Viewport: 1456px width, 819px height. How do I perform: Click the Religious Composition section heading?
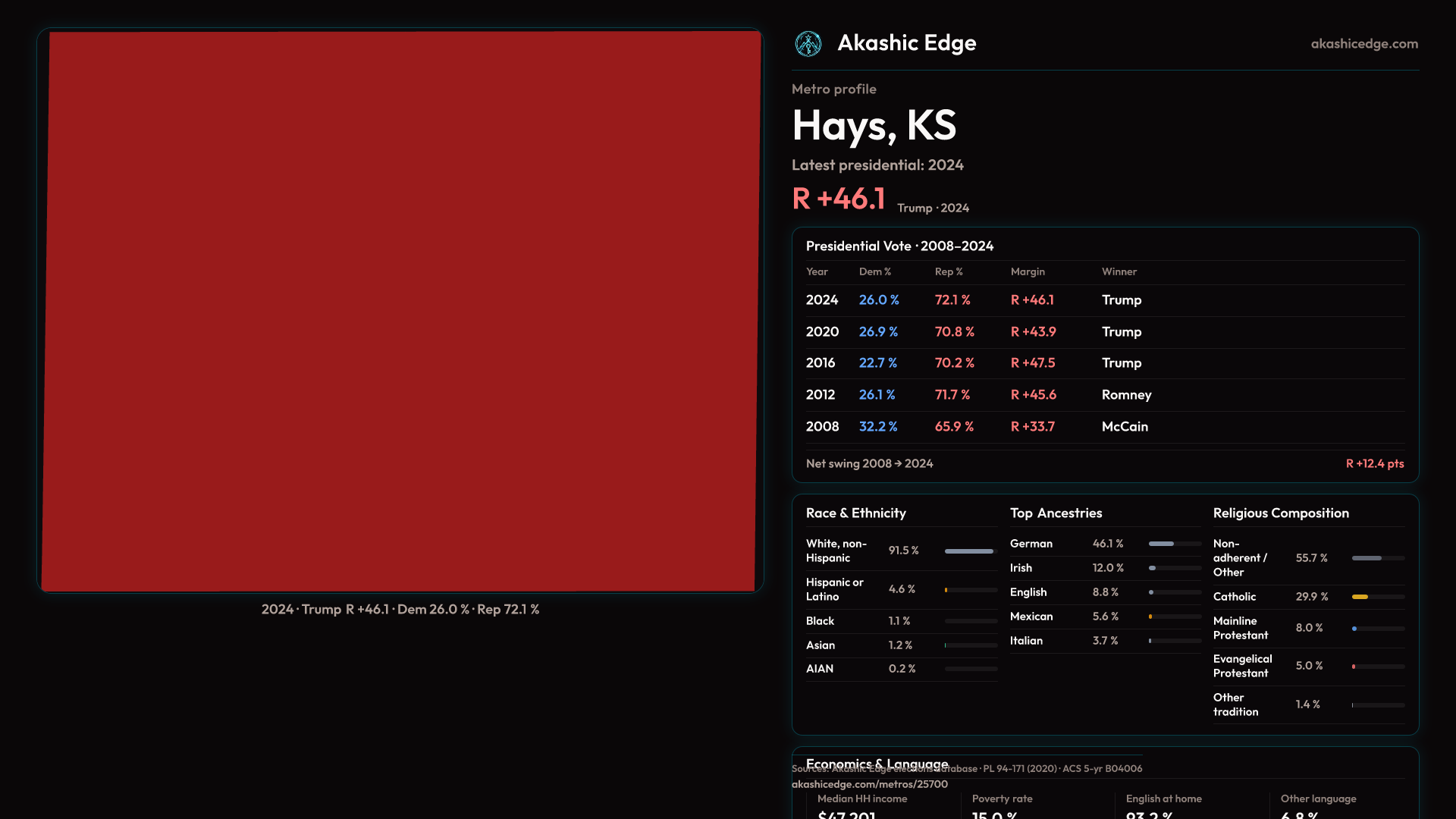pyautogui.click(x=1280, y=513)
